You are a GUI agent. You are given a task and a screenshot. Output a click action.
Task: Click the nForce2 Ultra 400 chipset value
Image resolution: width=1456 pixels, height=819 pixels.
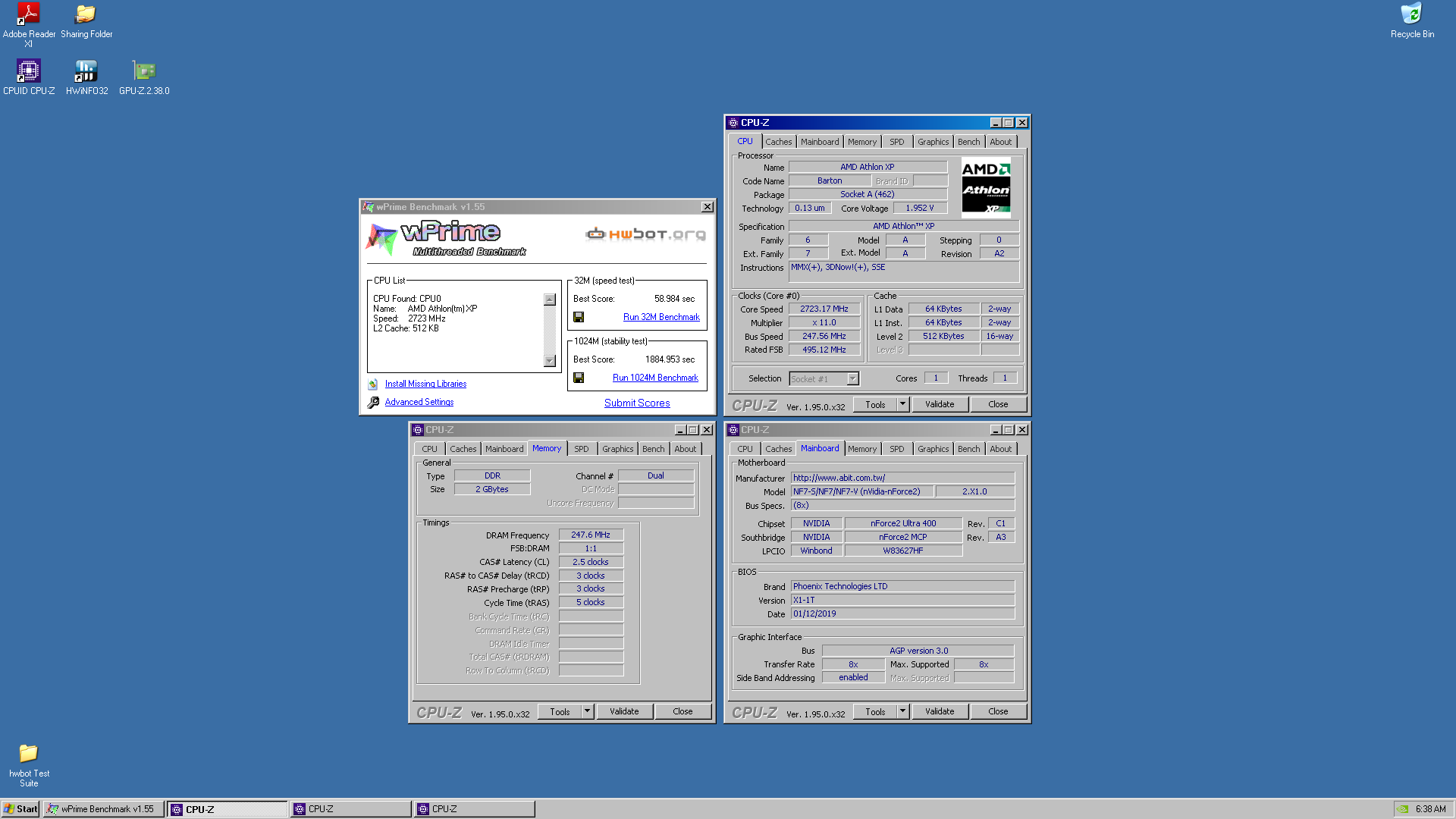point(903,523)
